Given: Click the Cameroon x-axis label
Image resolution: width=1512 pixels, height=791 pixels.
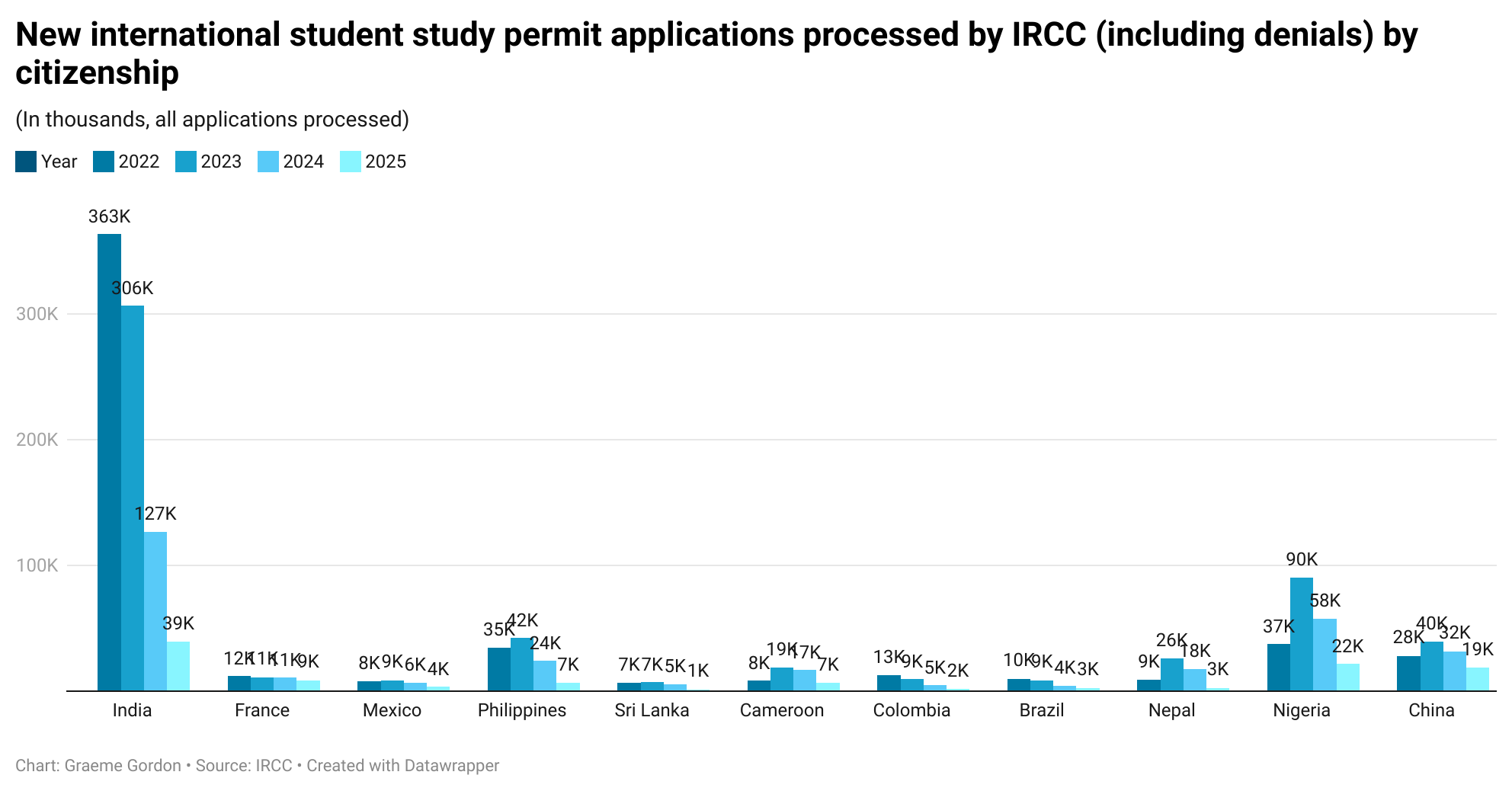Looking at the screenshot, I should point(782,710).
